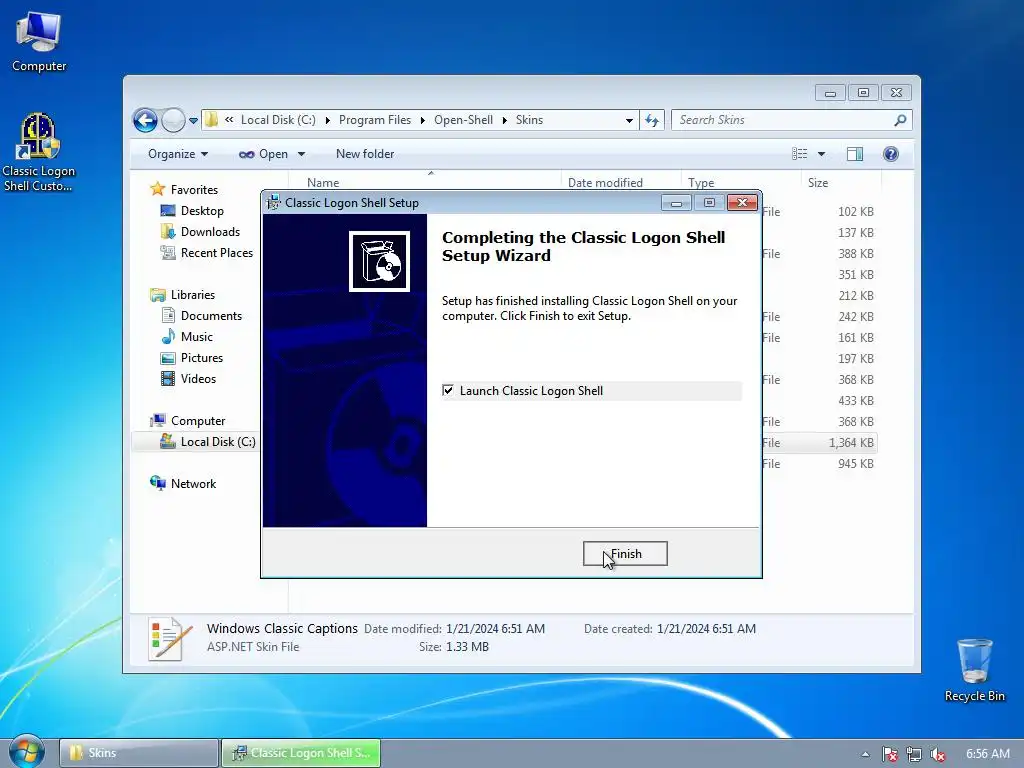The height and width of the screenshot is (768, 1024).
Task: Select the Recycle Bin desktop icon
Action: [x=974, y=670]
